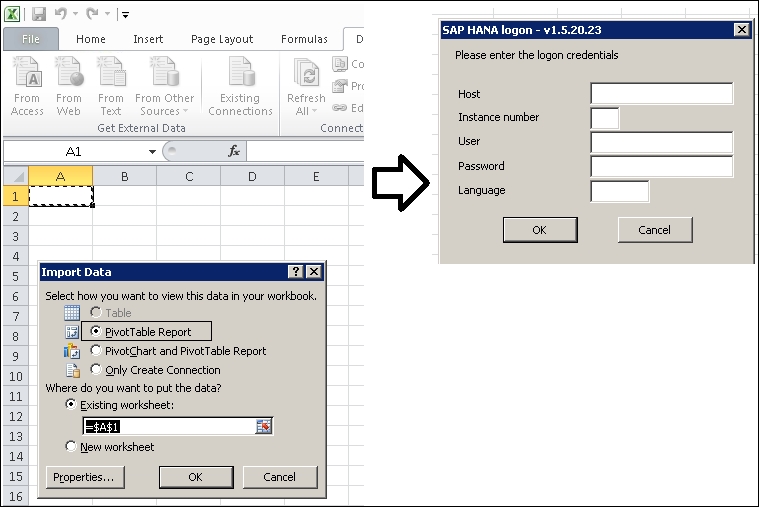Click the PivotTable Report icon
The image size is (759, 507).
coord(72,332)
